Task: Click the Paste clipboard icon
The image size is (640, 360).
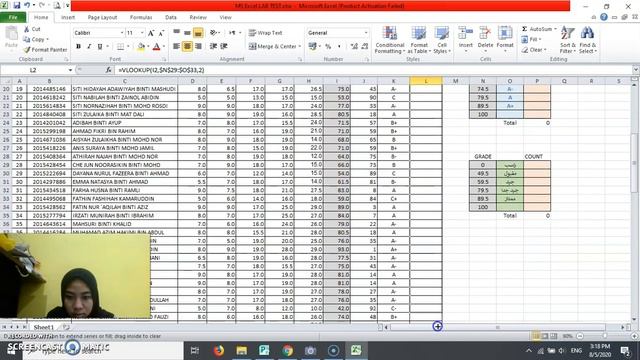Action: point(11,33)
